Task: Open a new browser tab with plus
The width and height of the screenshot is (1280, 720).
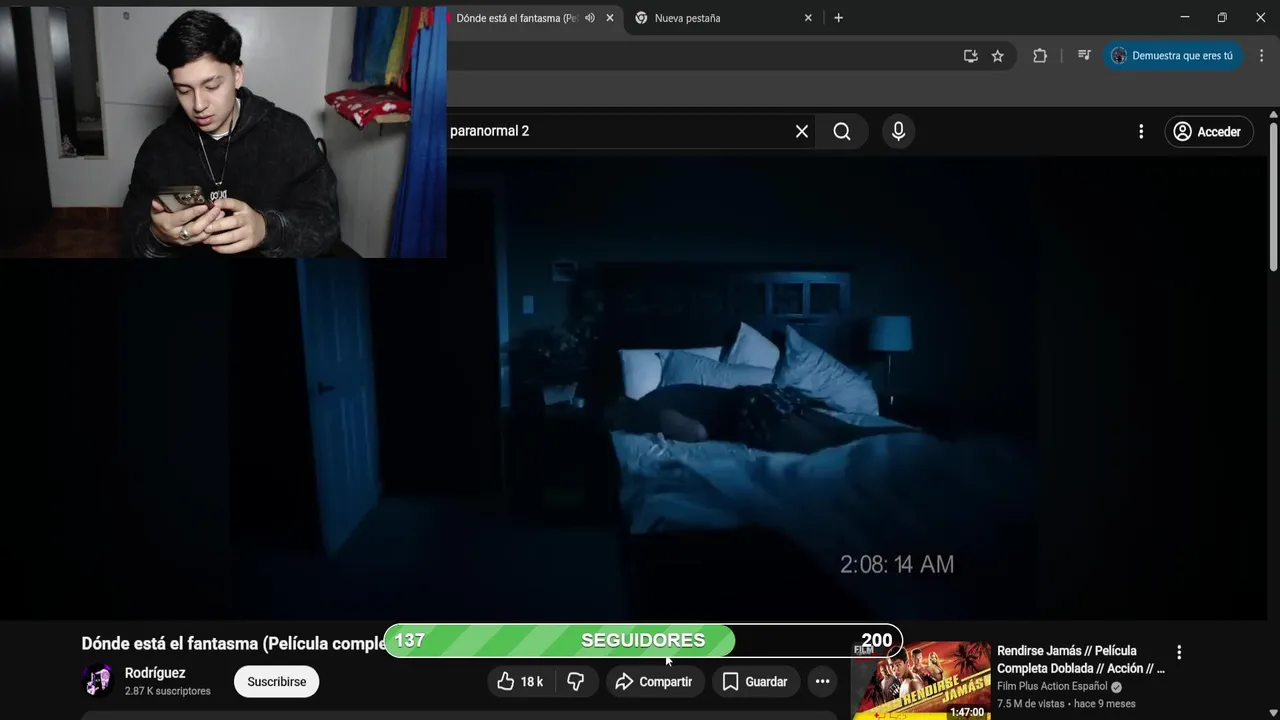Action: [x=838, y=18]
